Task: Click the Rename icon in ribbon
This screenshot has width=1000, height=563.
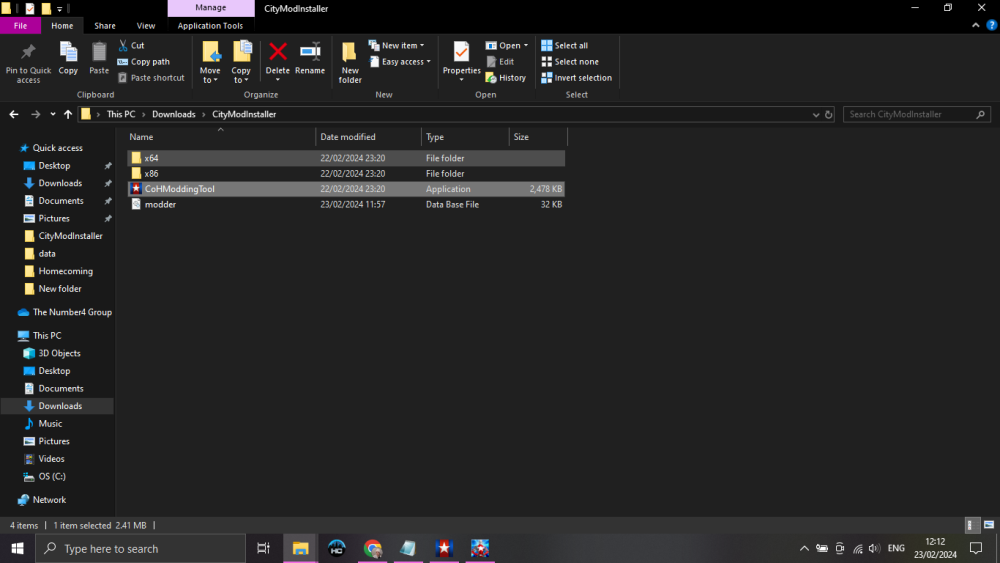Action: coord(310,58)
